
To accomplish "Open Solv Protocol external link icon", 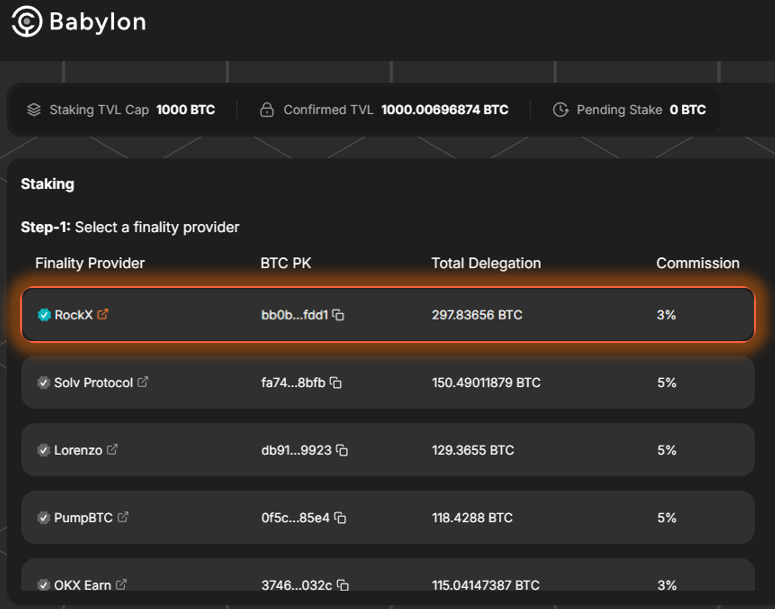I will (x=142, y=382).
